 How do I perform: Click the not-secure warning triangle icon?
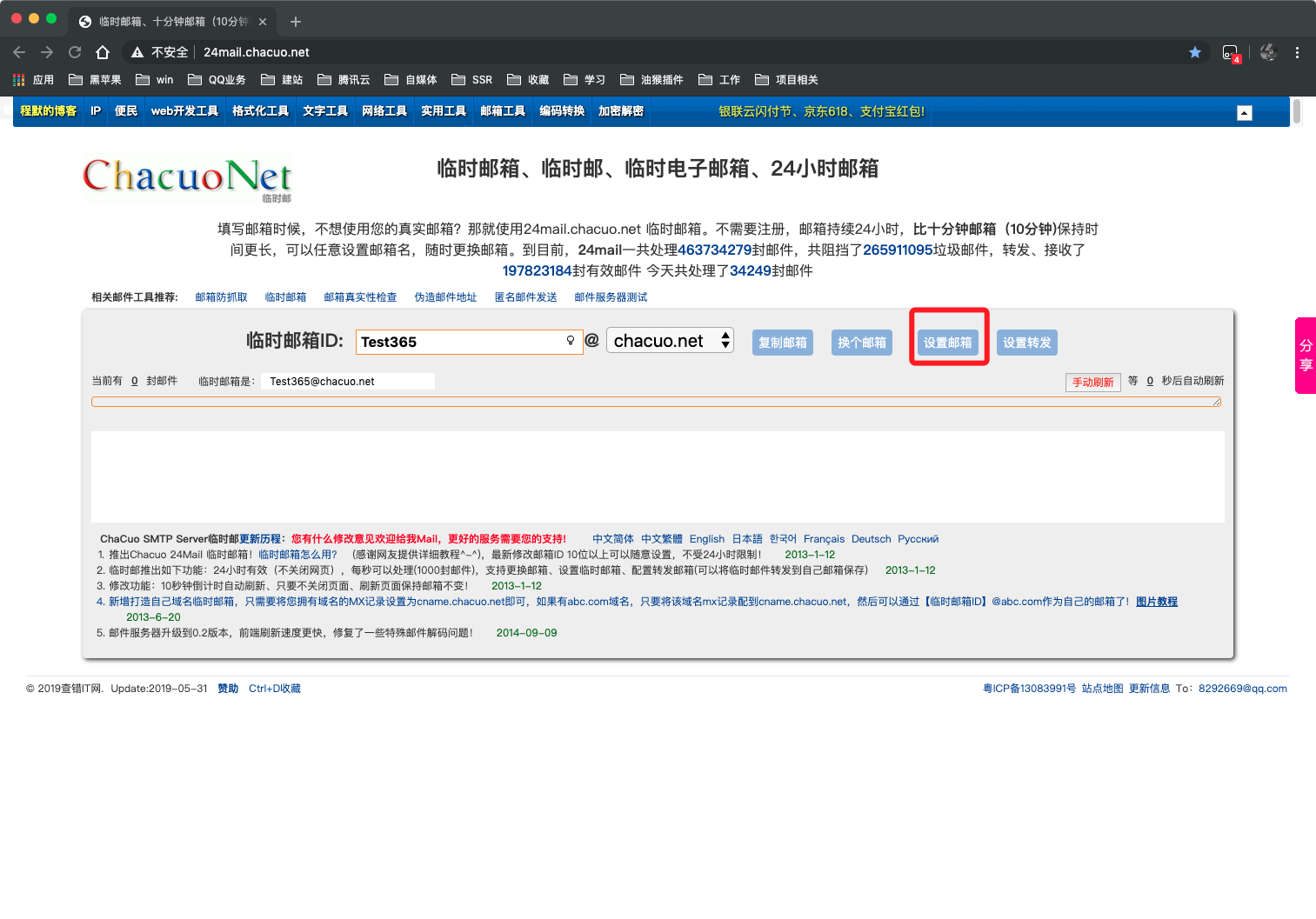point(137,52)
